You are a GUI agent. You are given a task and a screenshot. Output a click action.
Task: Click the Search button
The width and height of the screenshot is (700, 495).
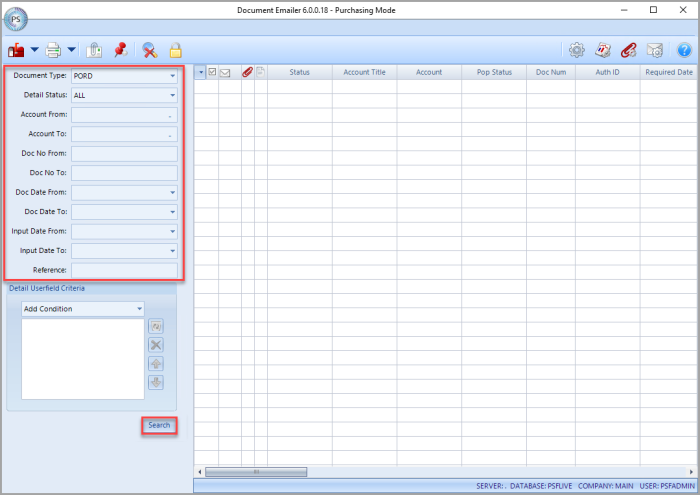pyautogui.click(x=159, y=425)
